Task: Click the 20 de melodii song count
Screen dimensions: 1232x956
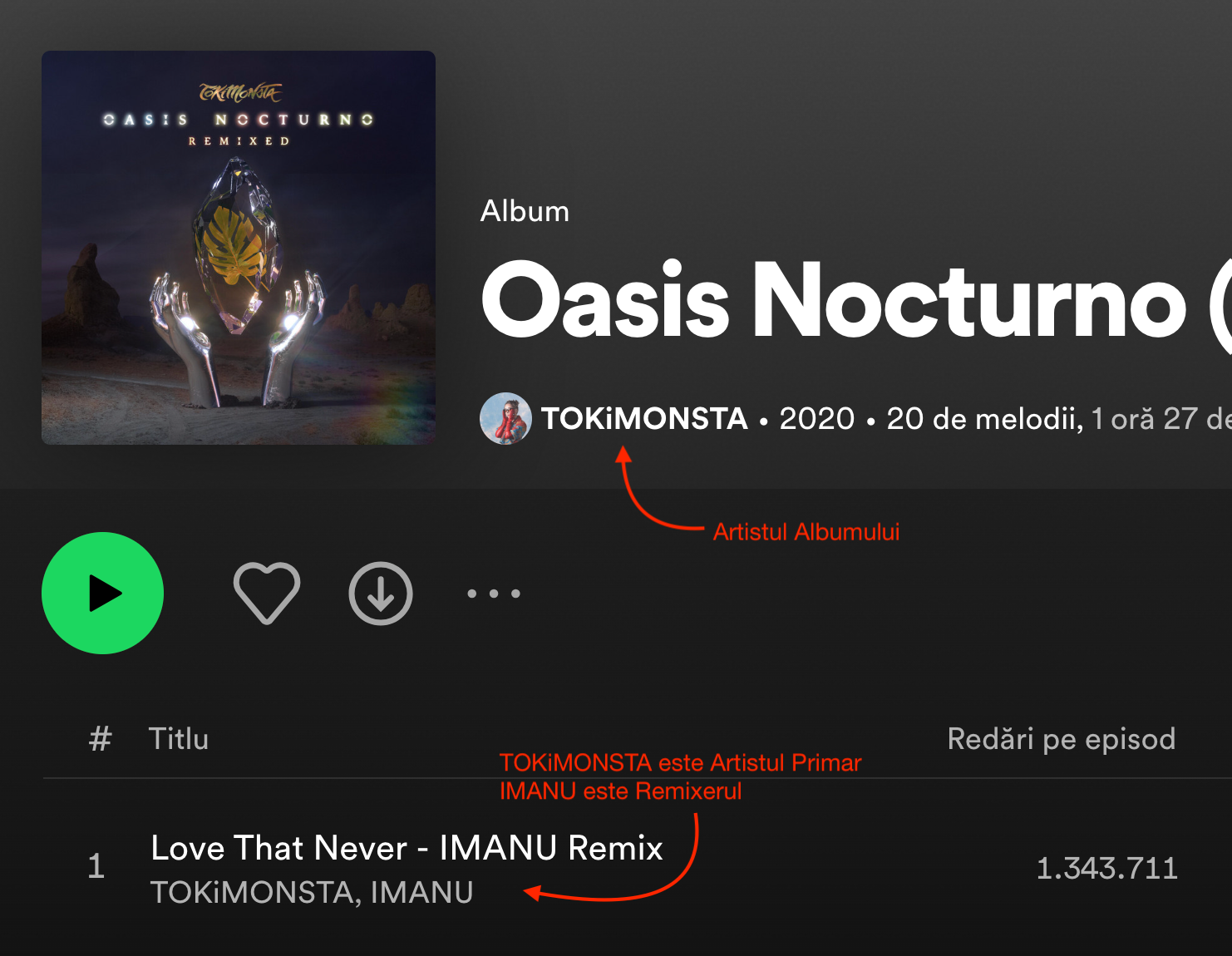Action: coord(984,419)
